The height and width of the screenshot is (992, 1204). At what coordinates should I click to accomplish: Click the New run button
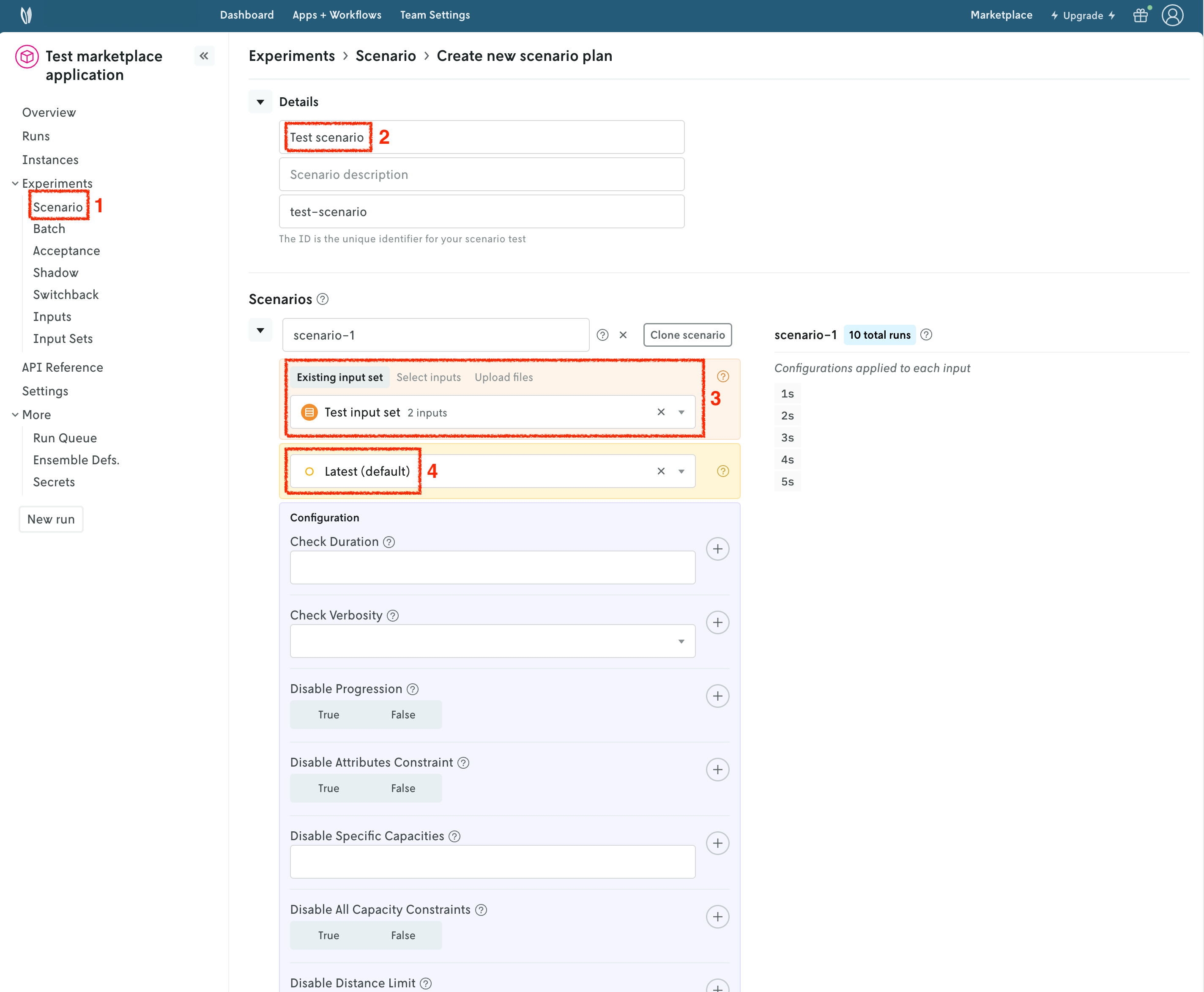(x=51, y=519)
